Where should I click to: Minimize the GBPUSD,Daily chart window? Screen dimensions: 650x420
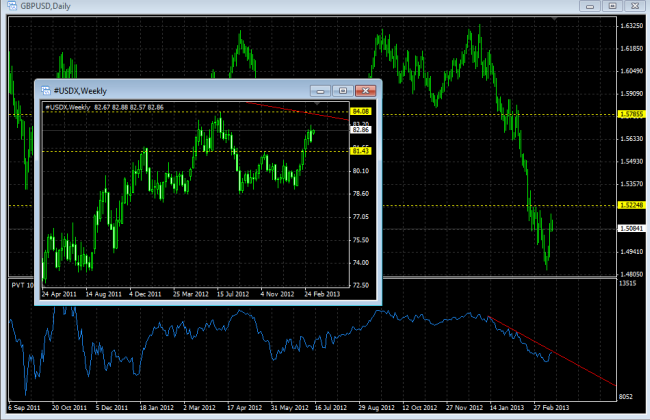[x=591, y=7]
